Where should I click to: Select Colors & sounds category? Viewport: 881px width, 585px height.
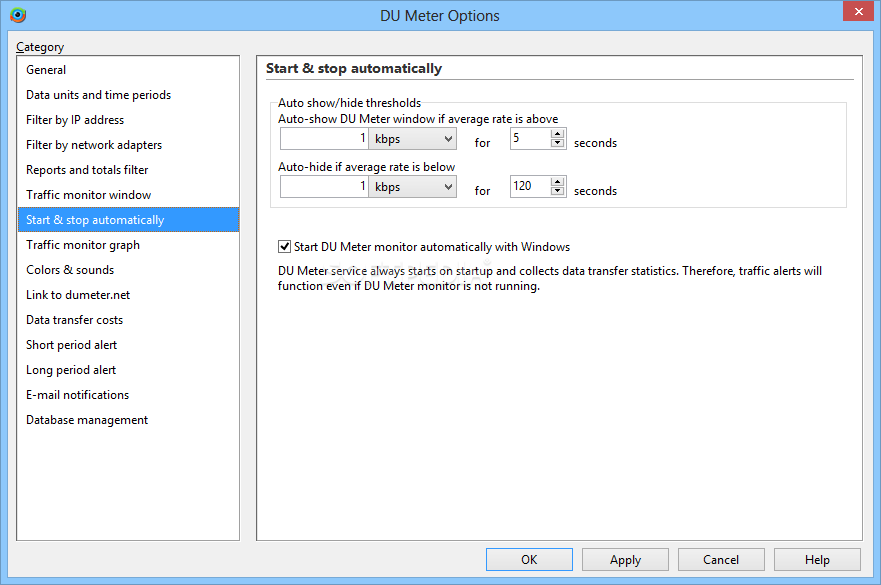pyautogui.click(x=128, y=270)
